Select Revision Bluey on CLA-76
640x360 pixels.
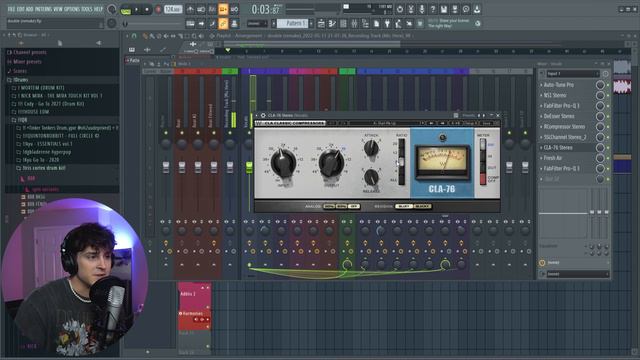(404, 206)
